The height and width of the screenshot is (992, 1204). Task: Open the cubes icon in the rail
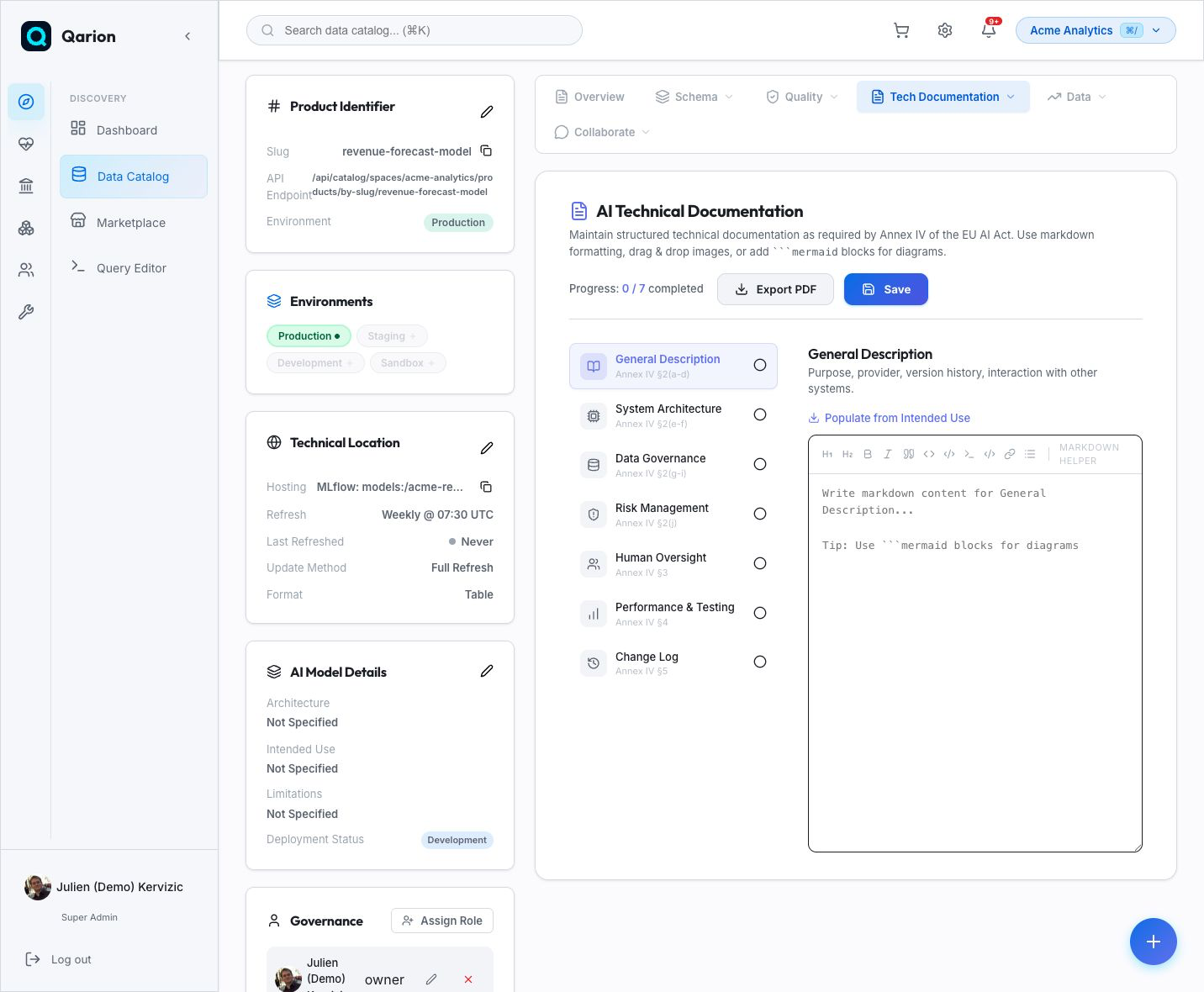pos(26,228)
